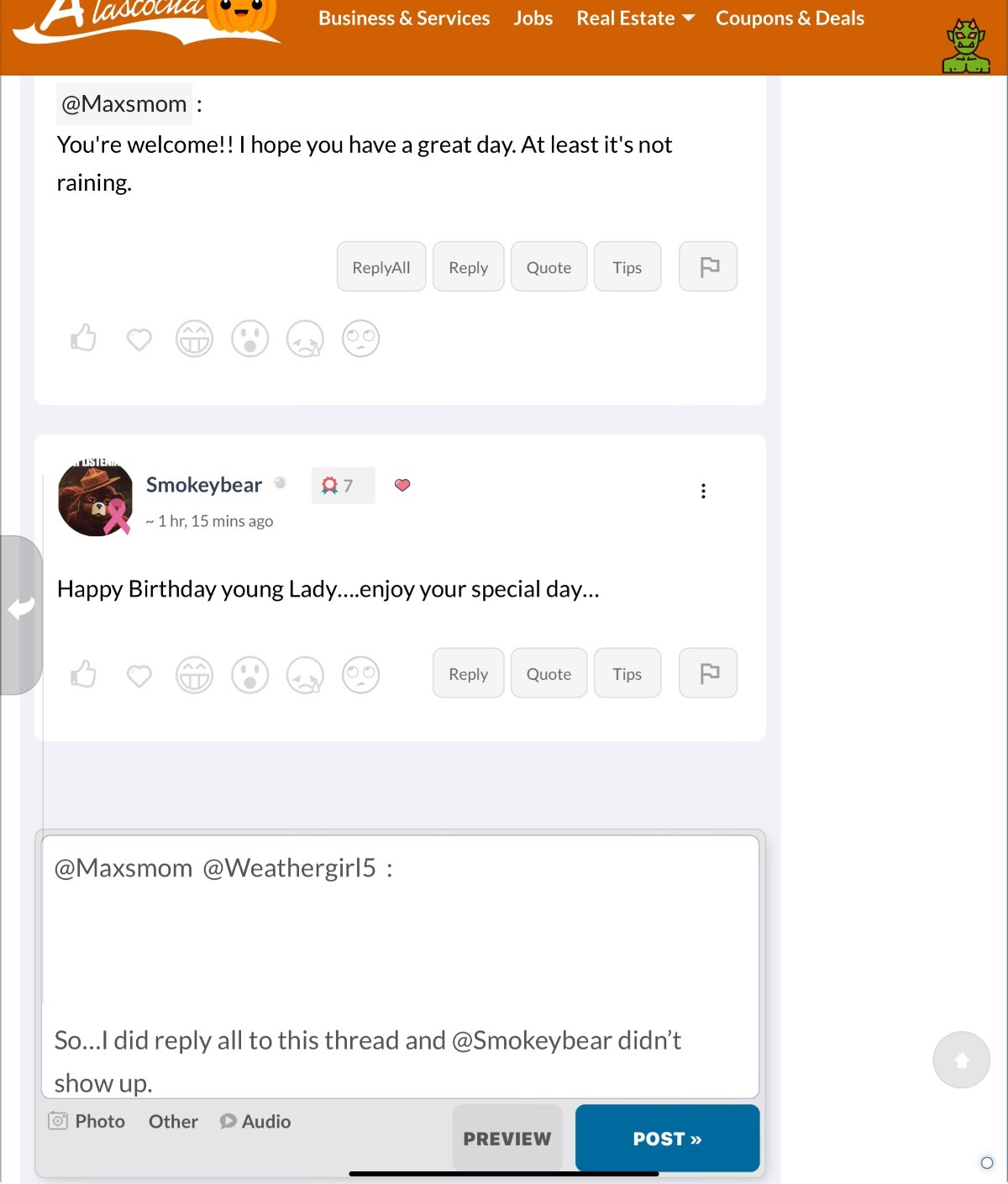Expand the Real Estate dropdown menu
This screenshot has height=1184, width=1008.
tap(635, 18)
